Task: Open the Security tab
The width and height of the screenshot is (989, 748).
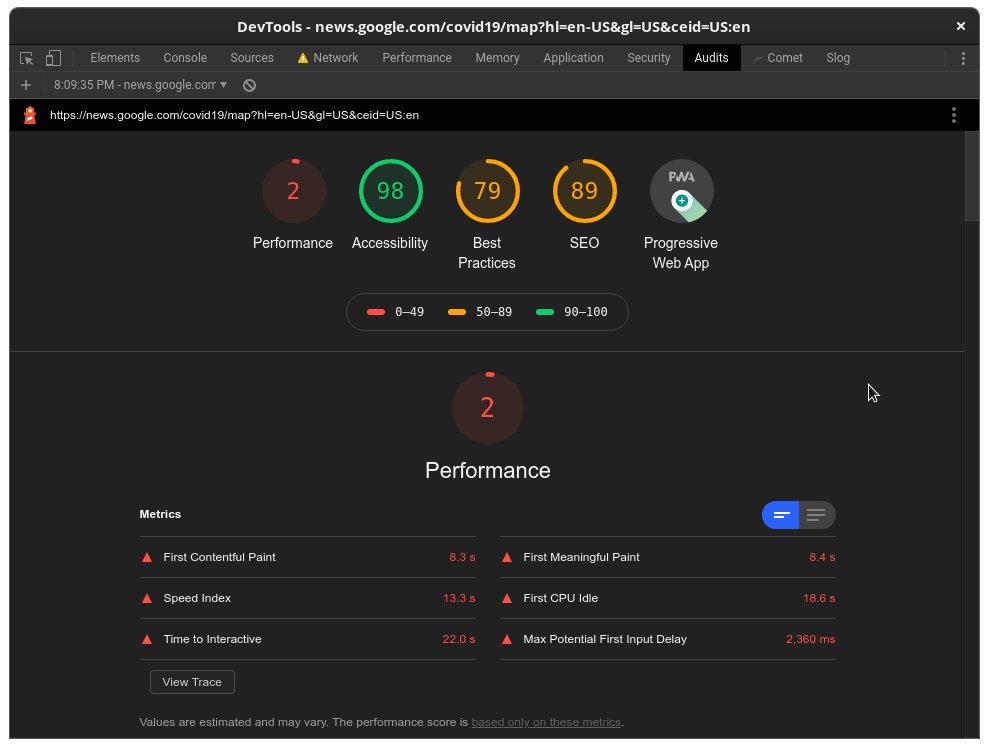Action: pos(648,58)
